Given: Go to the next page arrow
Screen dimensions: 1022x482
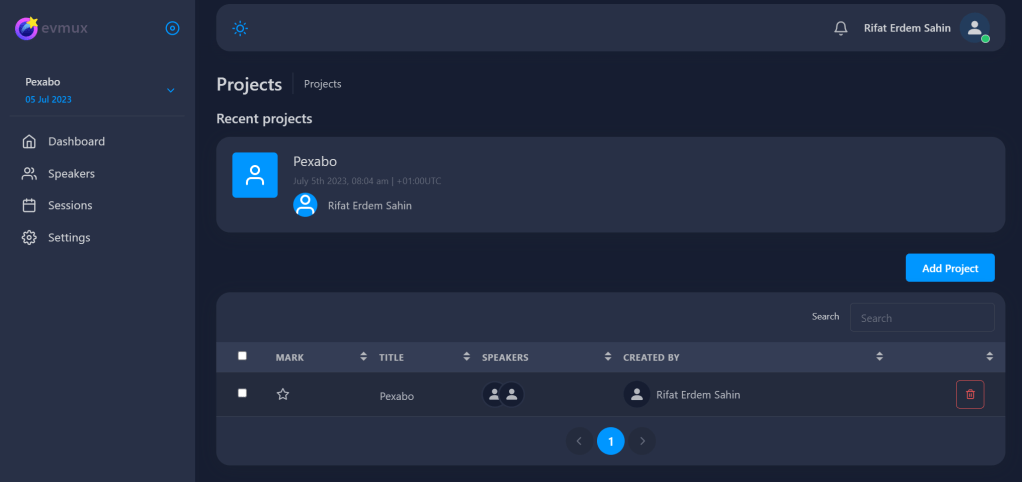Looking at the screenshot, I should (642, 441).
